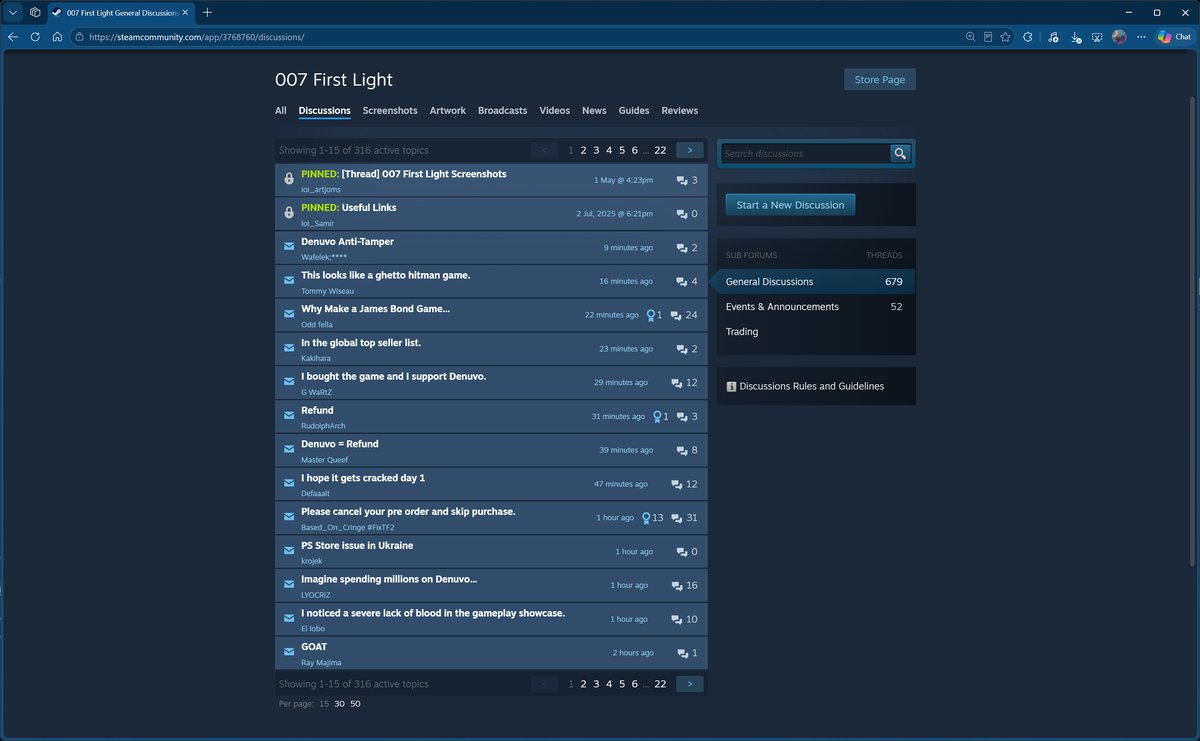This screenshot has width=1200, height=741.
Task: Switch to the All tab
Action: click(281, 111)
